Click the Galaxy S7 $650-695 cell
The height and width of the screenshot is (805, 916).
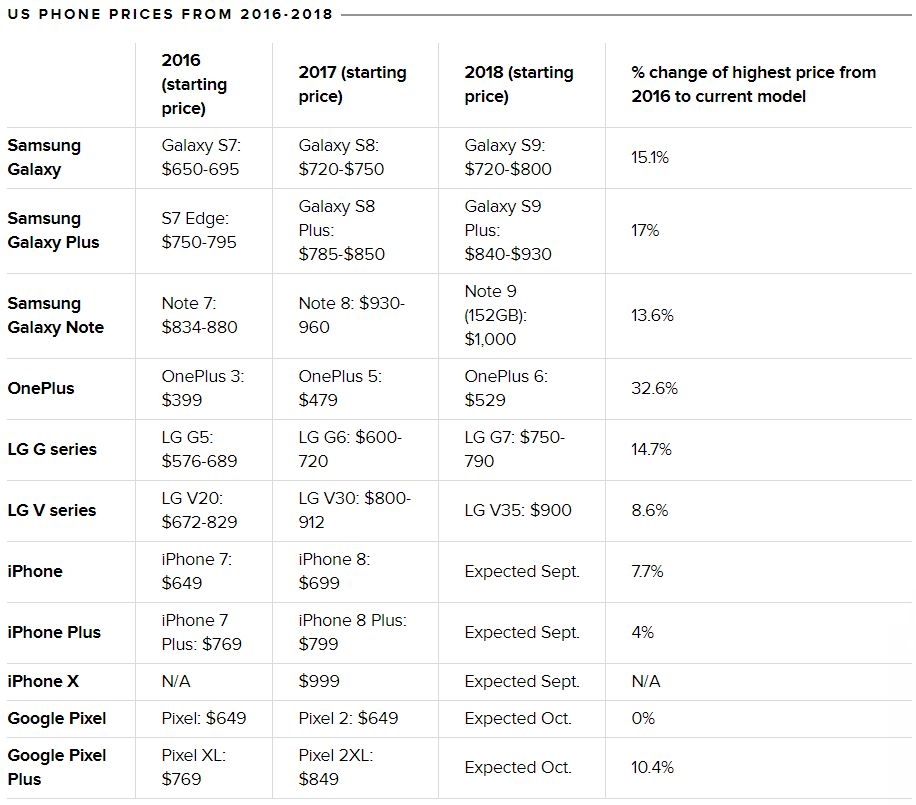pos(201,157)
